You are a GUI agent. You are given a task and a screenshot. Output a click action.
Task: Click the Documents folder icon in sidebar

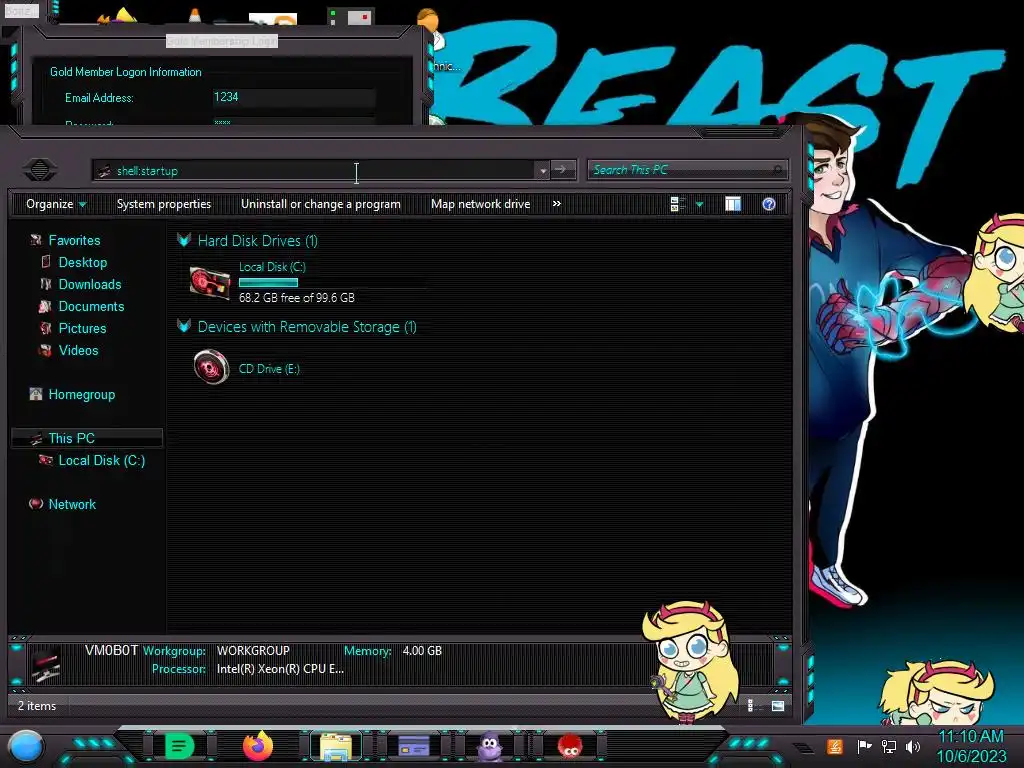pos(45,306)
